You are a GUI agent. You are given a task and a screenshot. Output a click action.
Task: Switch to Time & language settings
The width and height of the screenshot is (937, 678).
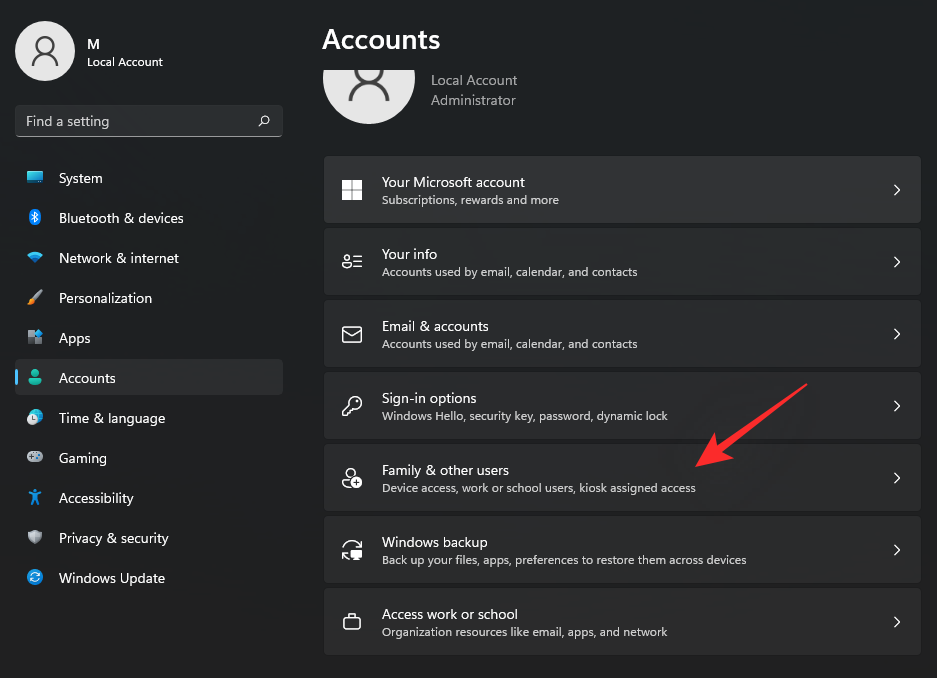click(x=111, y=418)
